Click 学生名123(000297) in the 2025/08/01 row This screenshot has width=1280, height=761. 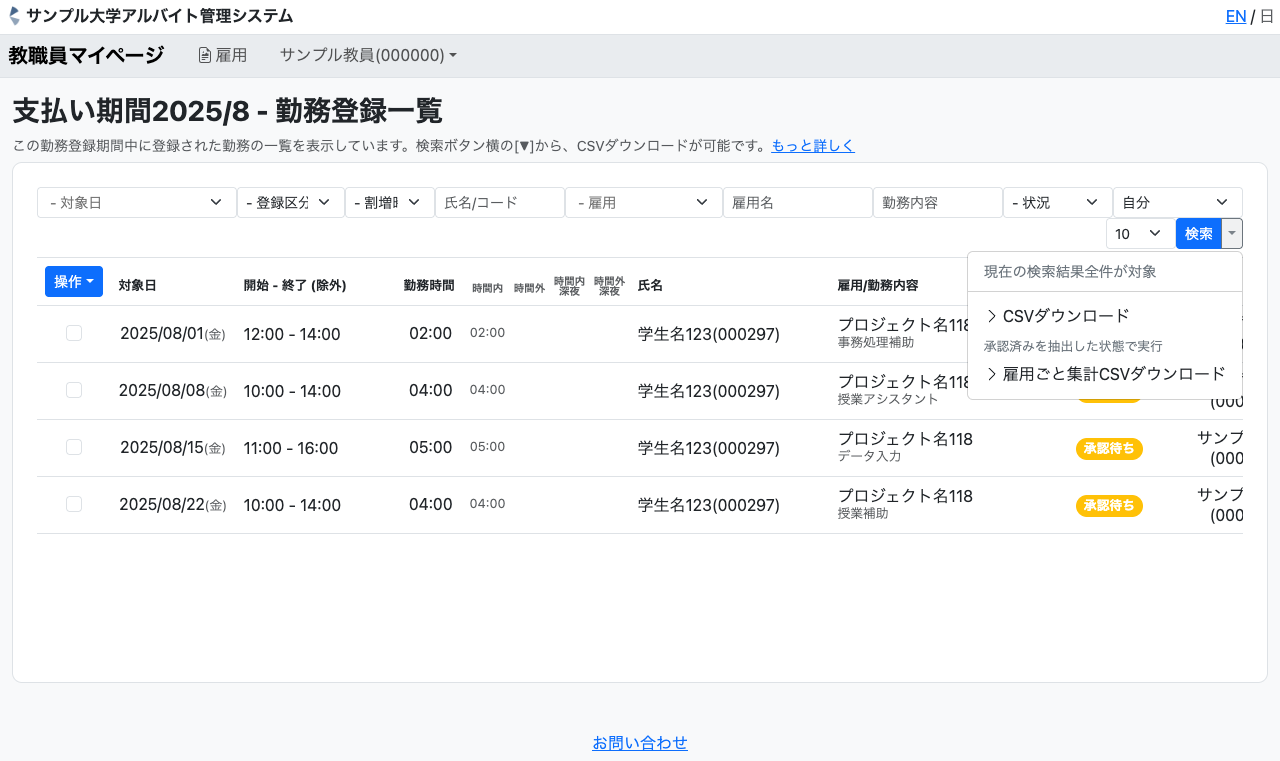709,334
